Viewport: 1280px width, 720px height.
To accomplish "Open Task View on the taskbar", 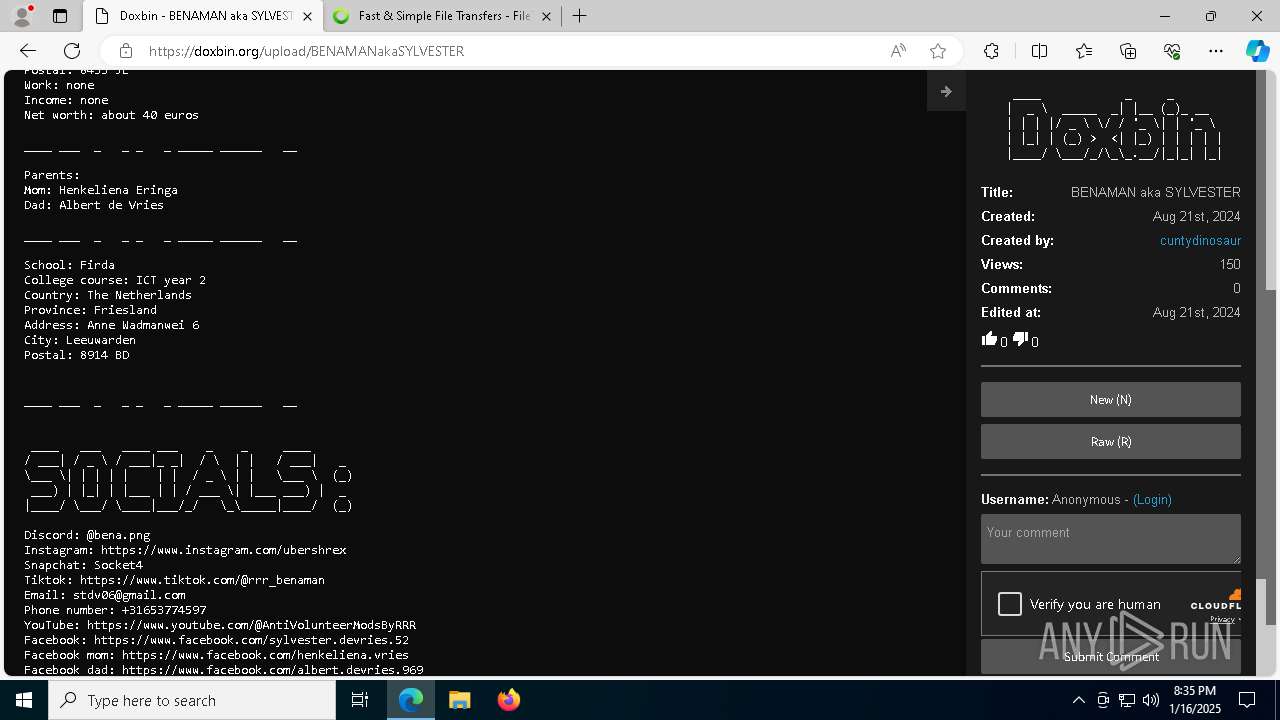I will click(360, 700).
